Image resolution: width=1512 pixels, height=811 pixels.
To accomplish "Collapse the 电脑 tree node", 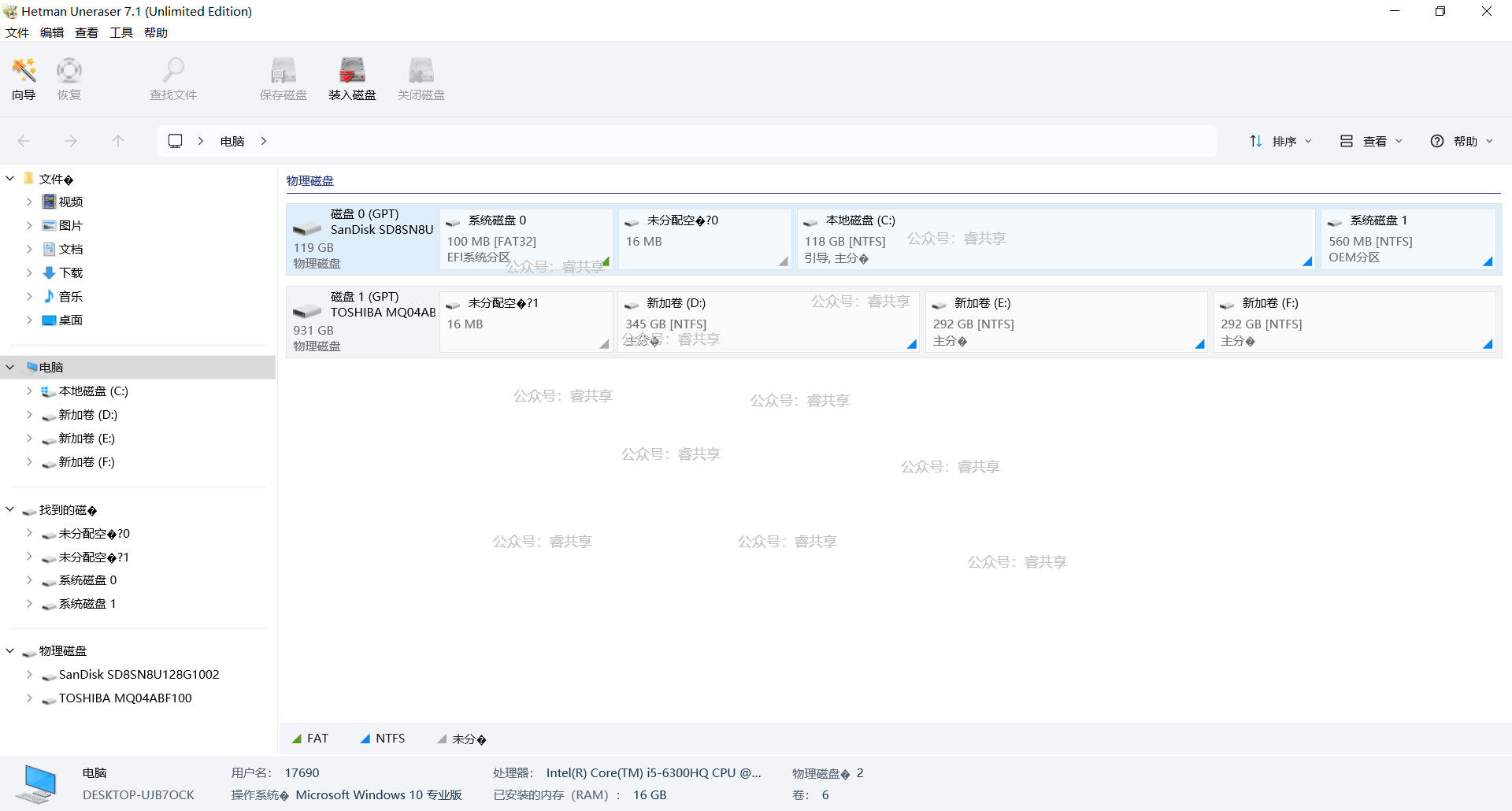I will (10, 367).
